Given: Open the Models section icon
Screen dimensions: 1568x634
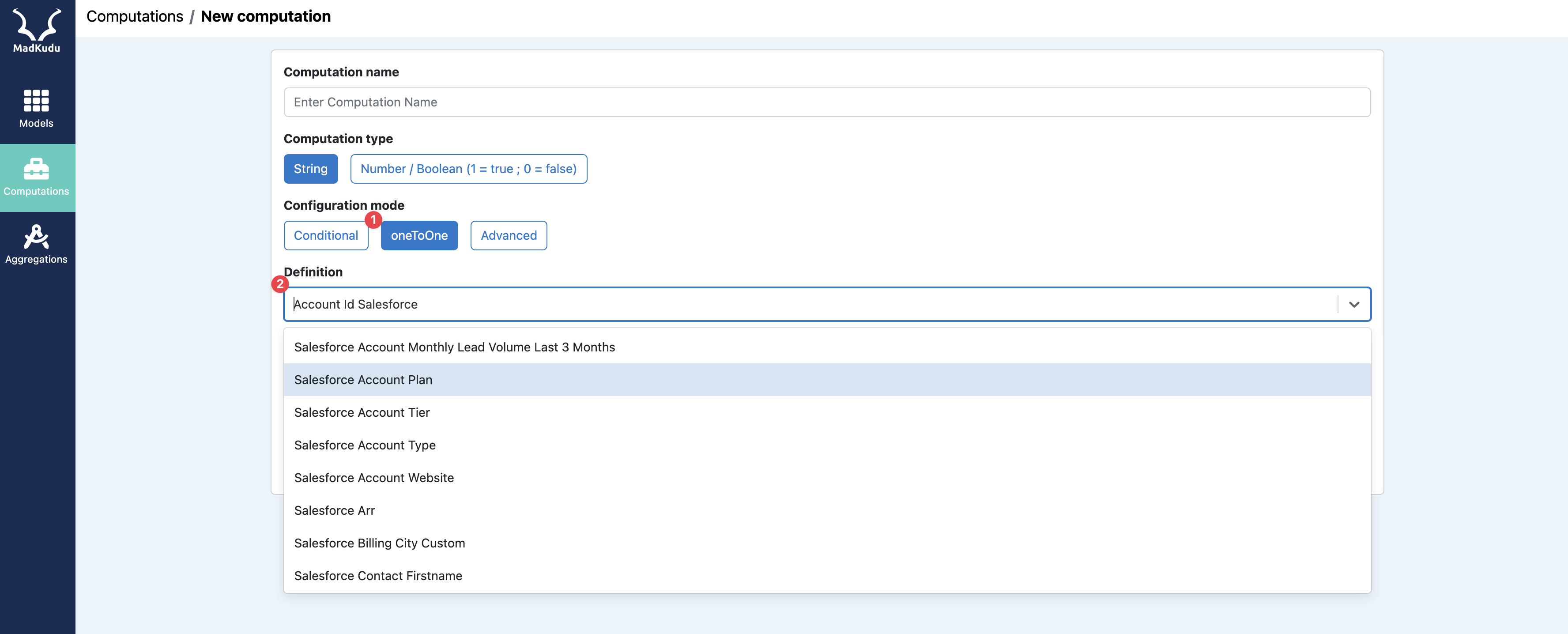Looking at the screenshot, I should click(36, 101).
